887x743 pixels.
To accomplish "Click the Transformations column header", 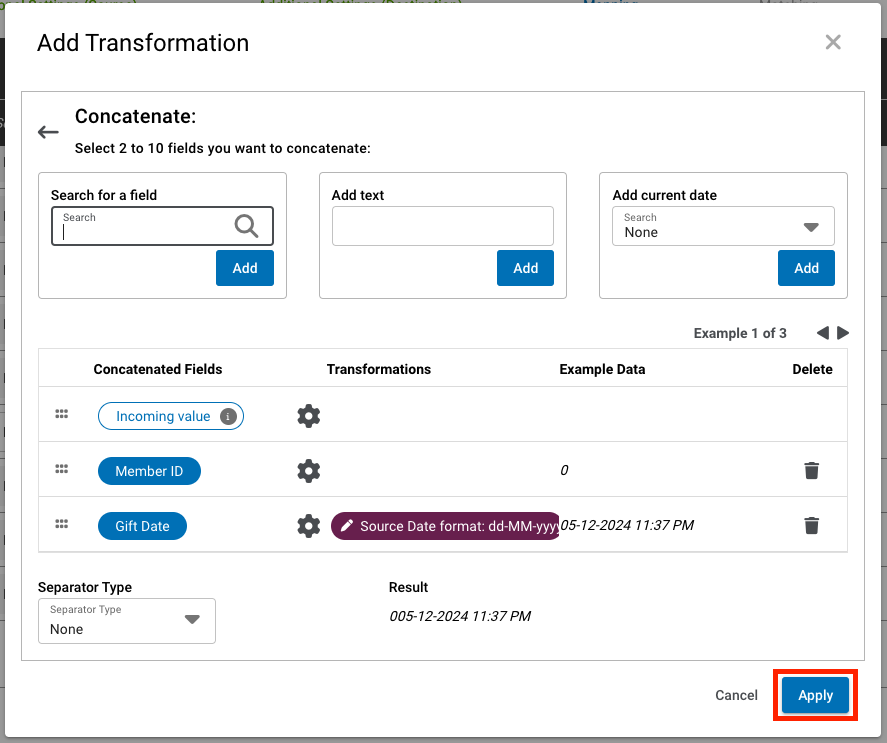I will (378, 369).
